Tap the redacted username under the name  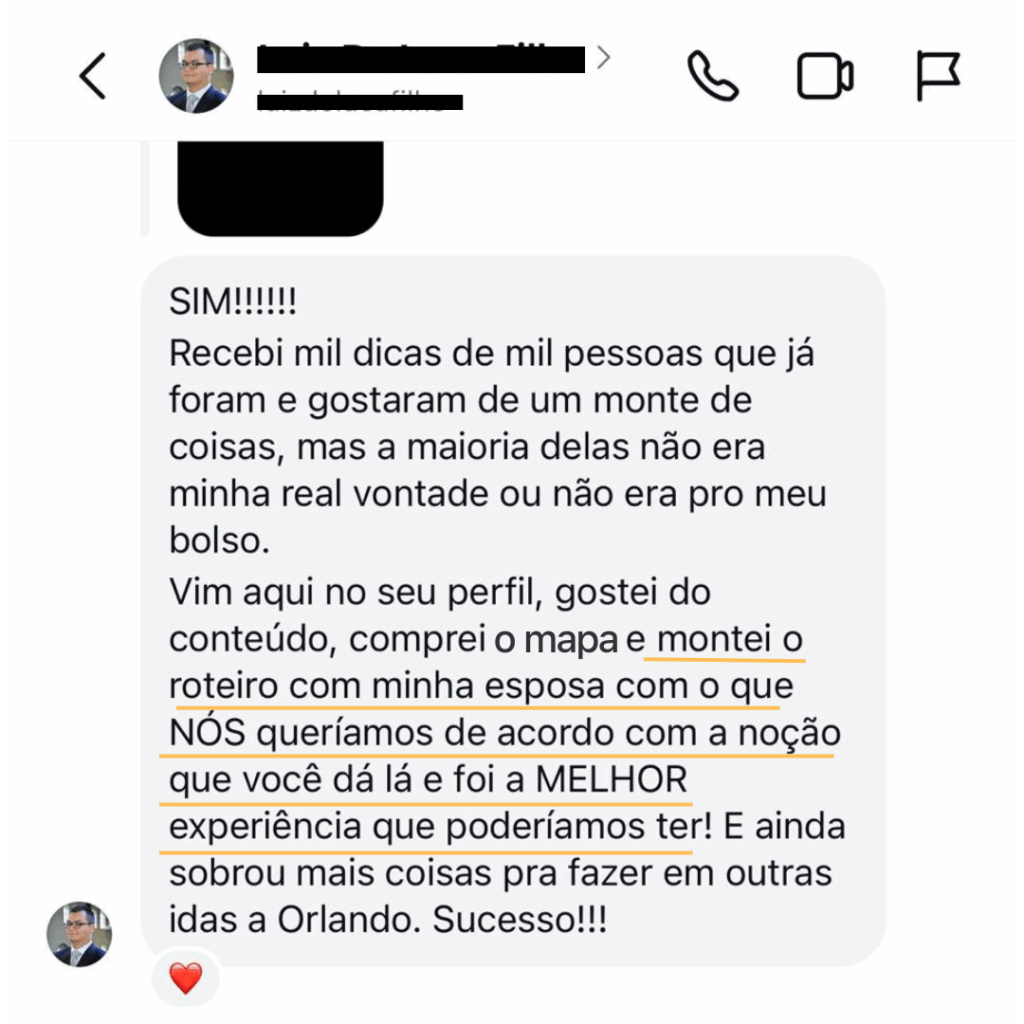[360, 102]
